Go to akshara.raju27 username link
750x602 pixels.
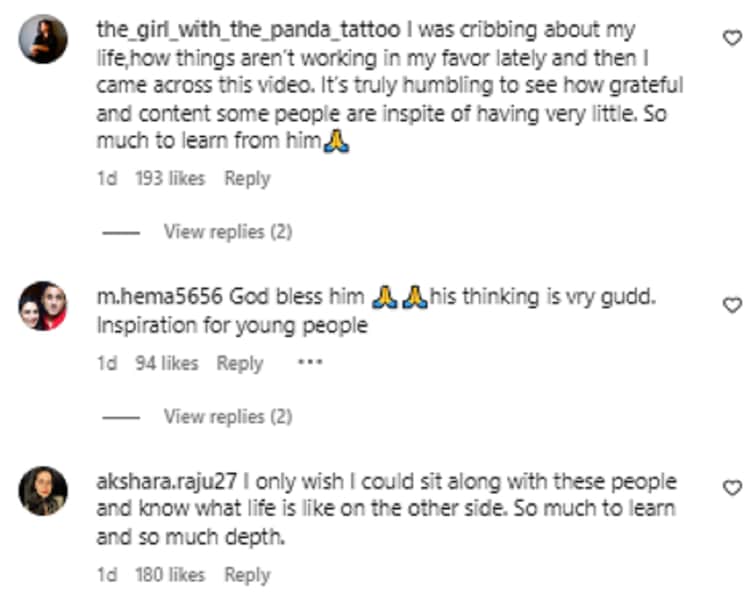166,482
